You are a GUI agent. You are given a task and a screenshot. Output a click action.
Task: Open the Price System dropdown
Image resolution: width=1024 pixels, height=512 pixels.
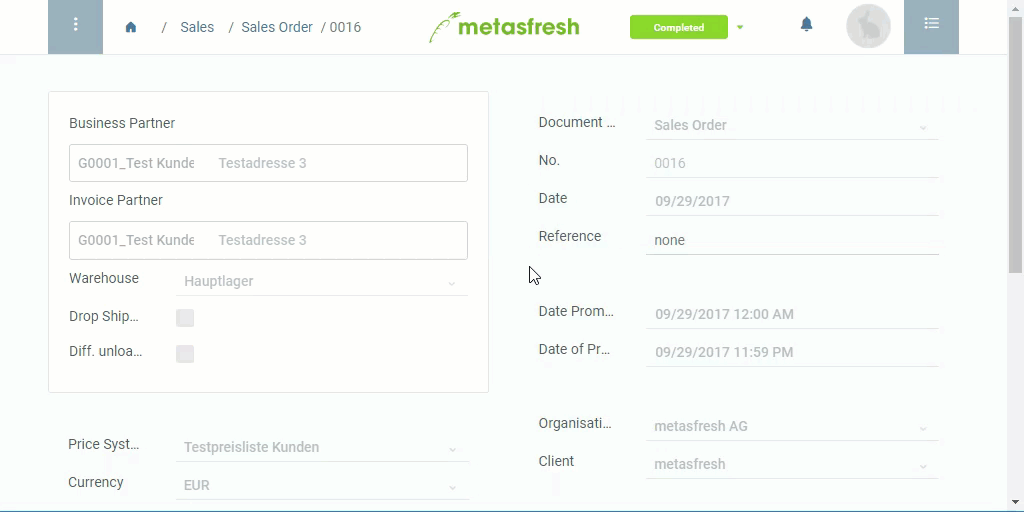point(322,447)
